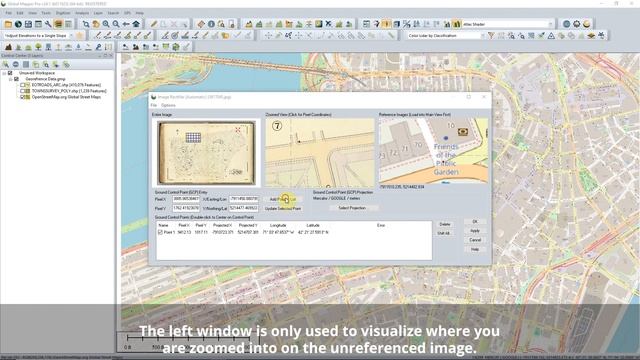This screenshot has height=360, width=640.
Task: Click the Zoom In magnifier
Action: pyautogui.click(x=106, y=24)
